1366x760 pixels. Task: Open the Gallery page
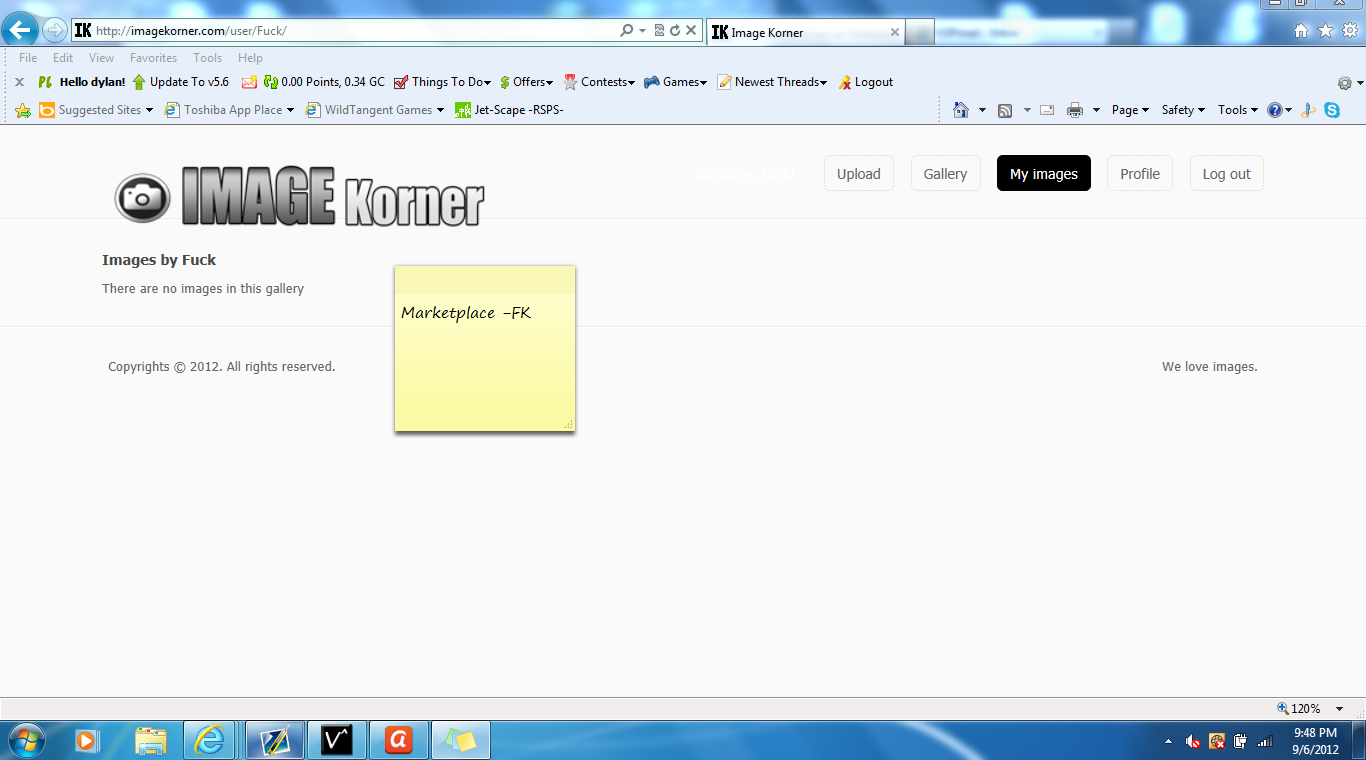coord(945,174)
